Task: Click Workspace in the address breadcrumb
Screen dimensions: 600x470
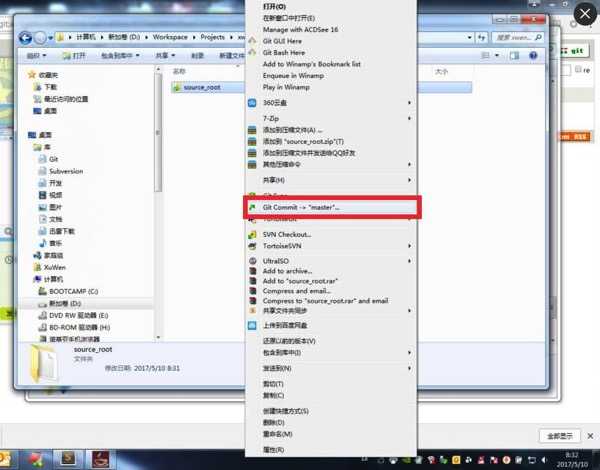Action: pos(170,37)
